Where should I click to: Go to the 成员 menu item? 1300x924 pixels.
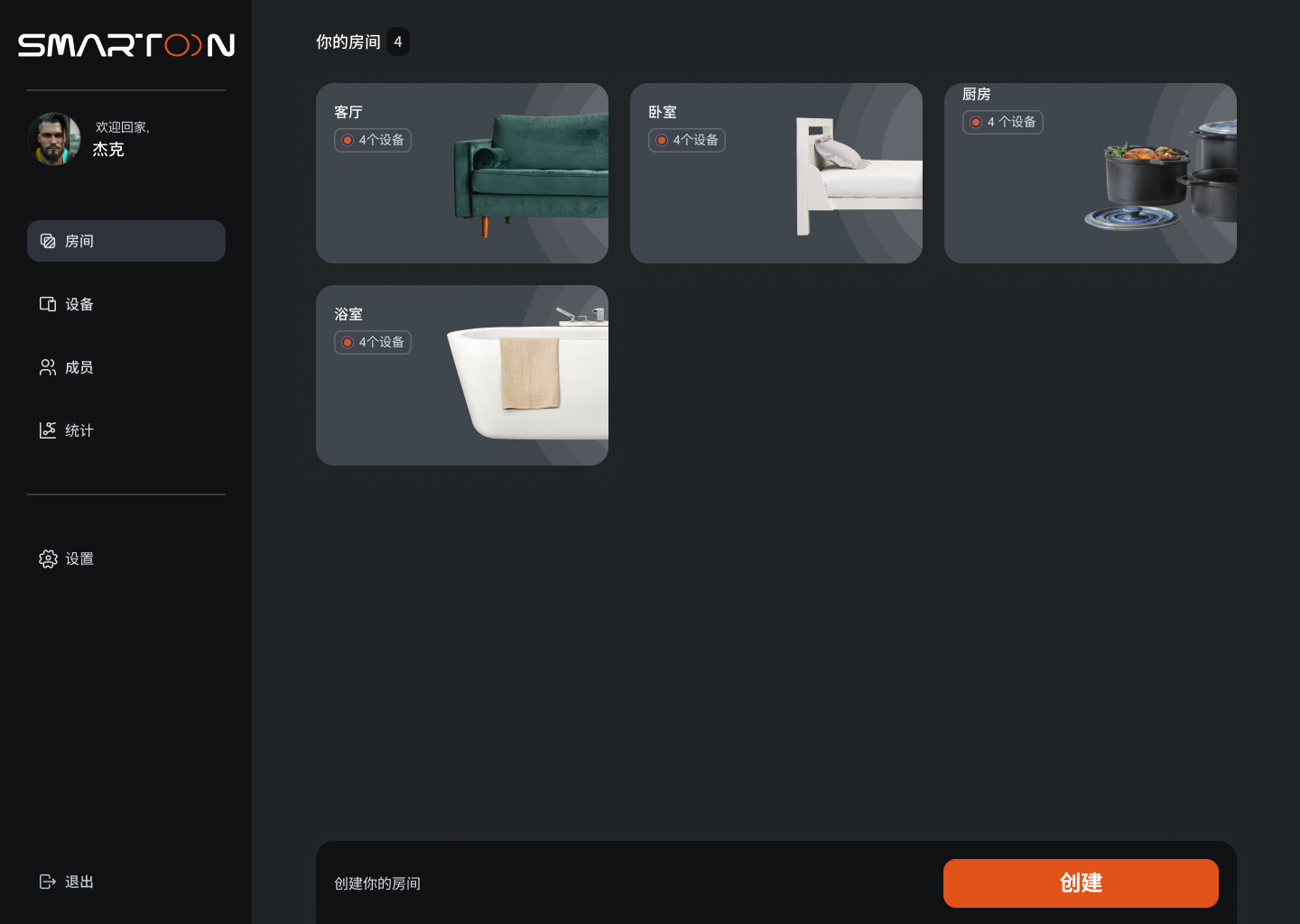click(x=79, y=367)
